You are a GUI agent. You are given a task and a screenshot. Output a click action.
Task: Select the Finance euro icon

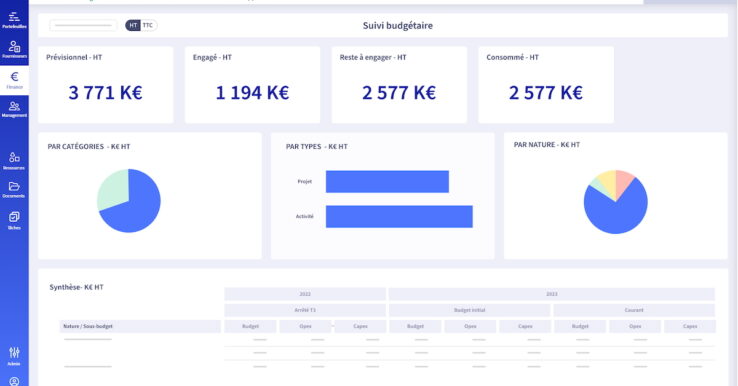pos(14,80)
